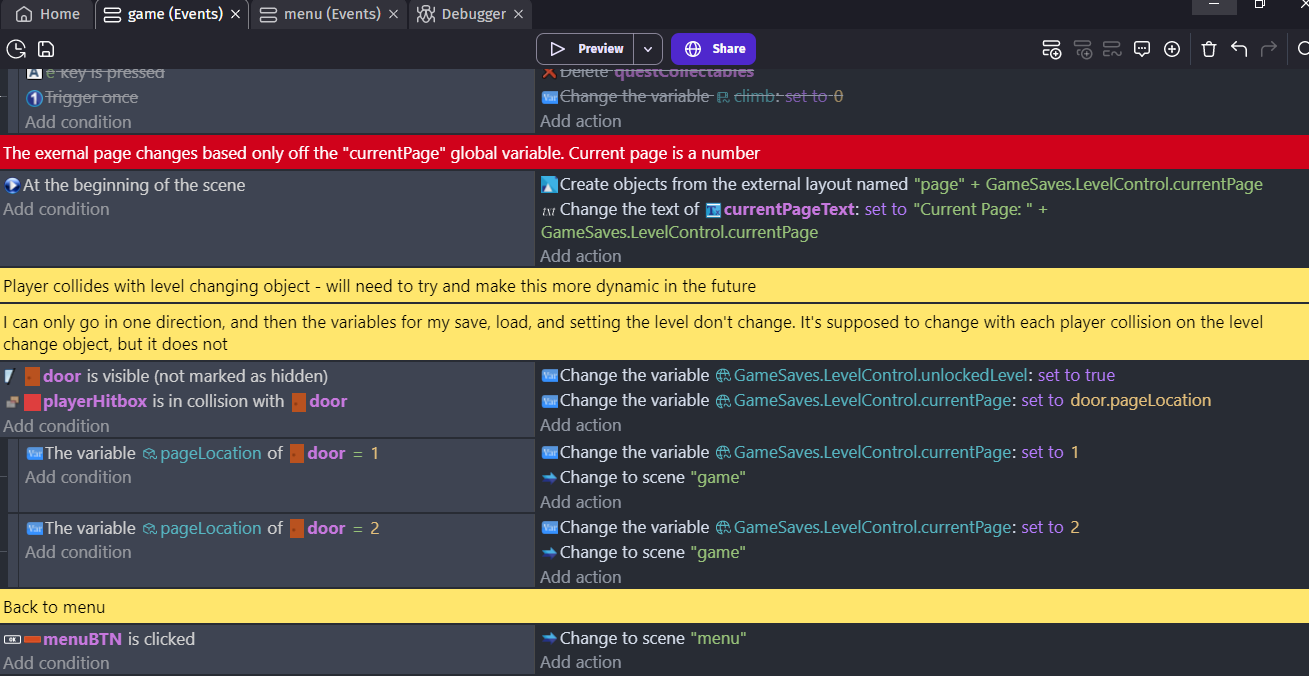Click the 'set to door.pageLocation' action

click(x=876, y=400)
